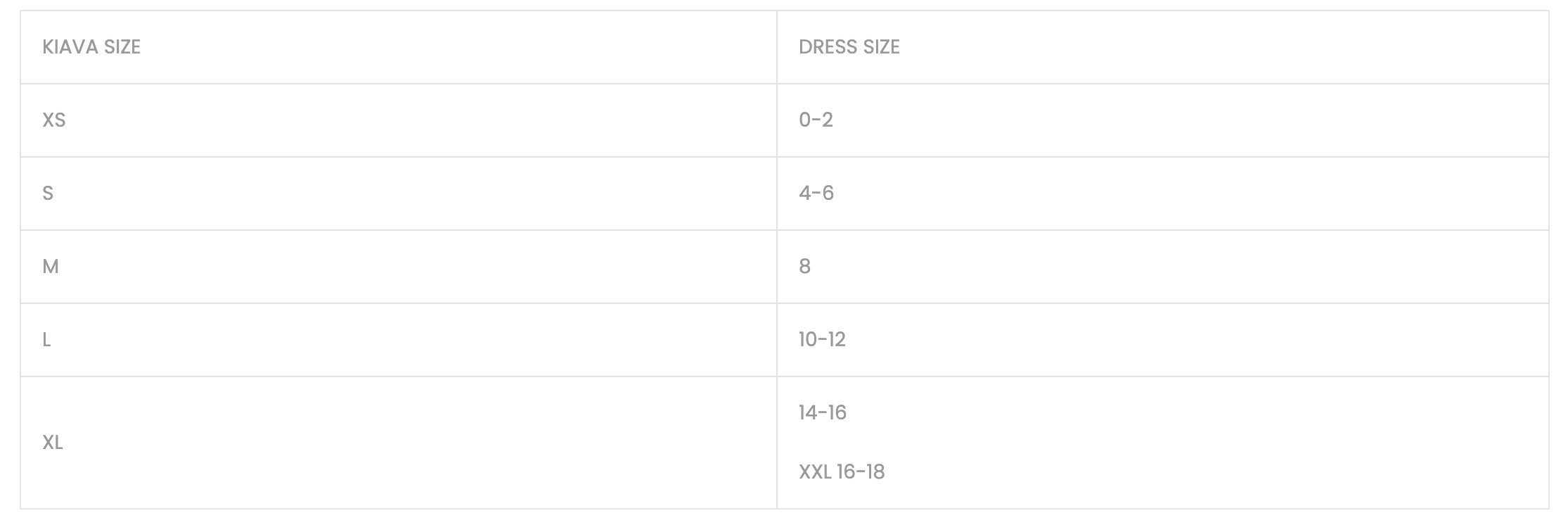Click the 4-6 dress size value
1568x525 pixels.
[x=816, y=194]
